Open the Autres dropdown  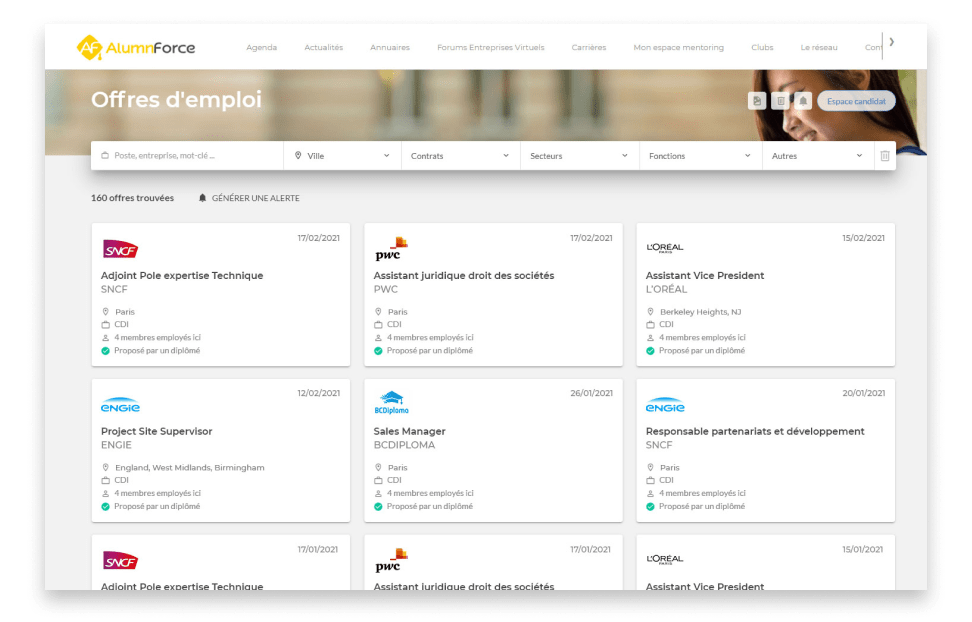818,156
